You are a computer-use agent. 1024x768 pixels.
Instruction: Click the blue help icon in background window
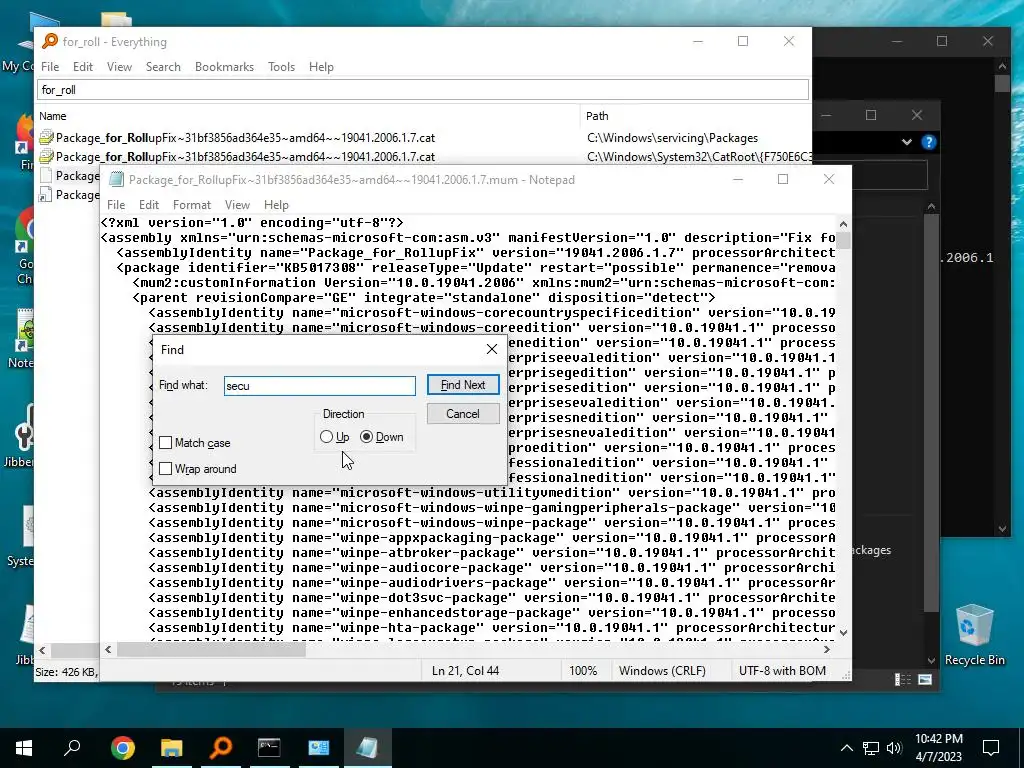[928, 142]
